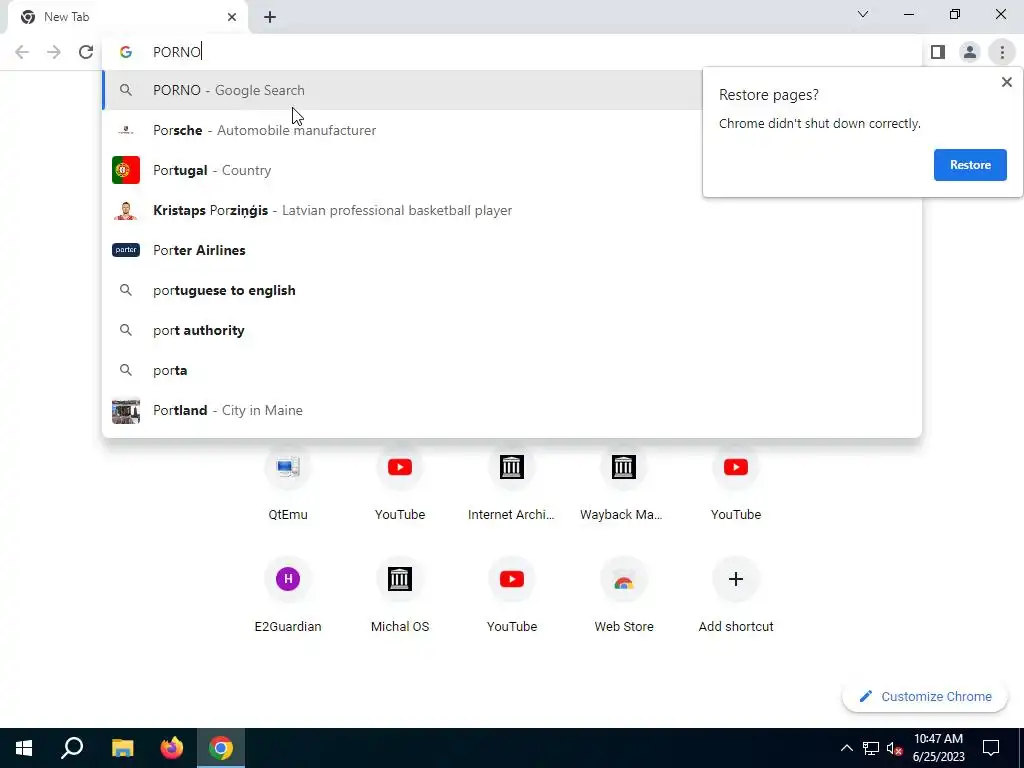Choose the Kristaps Porziņģis suggestion

[x=512, y=210]
